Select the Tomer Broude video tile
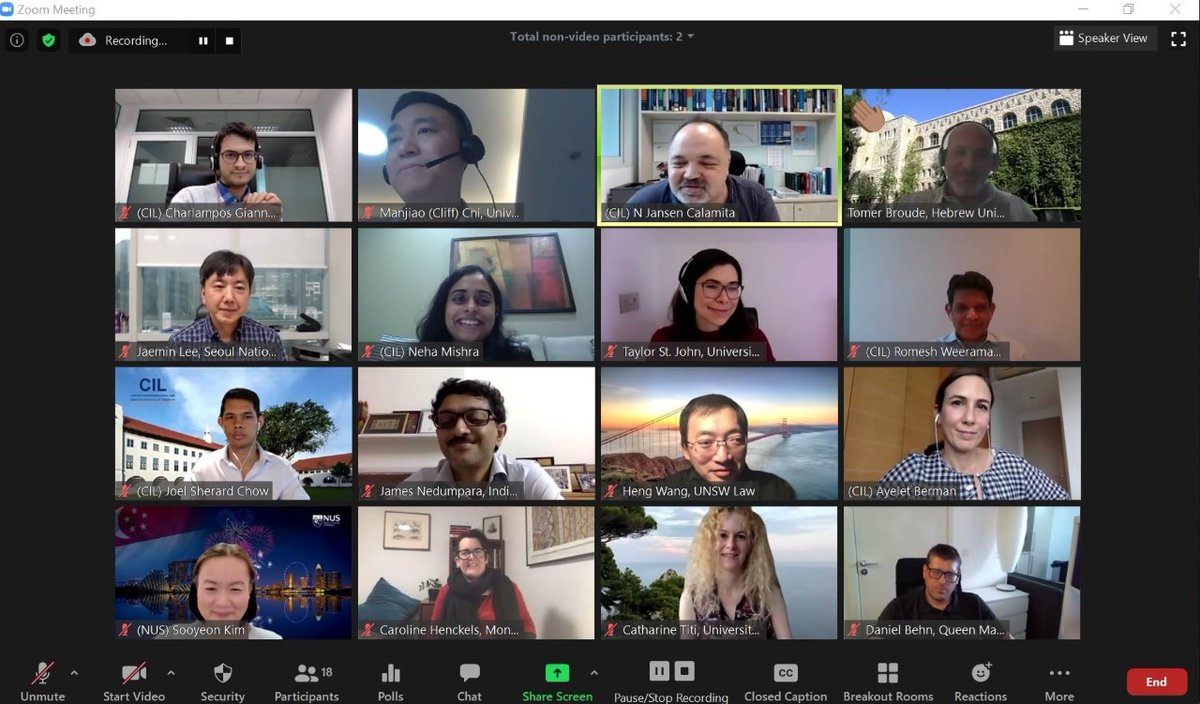The height and width of the screenshot is (704, 1200). pos(962,155)
